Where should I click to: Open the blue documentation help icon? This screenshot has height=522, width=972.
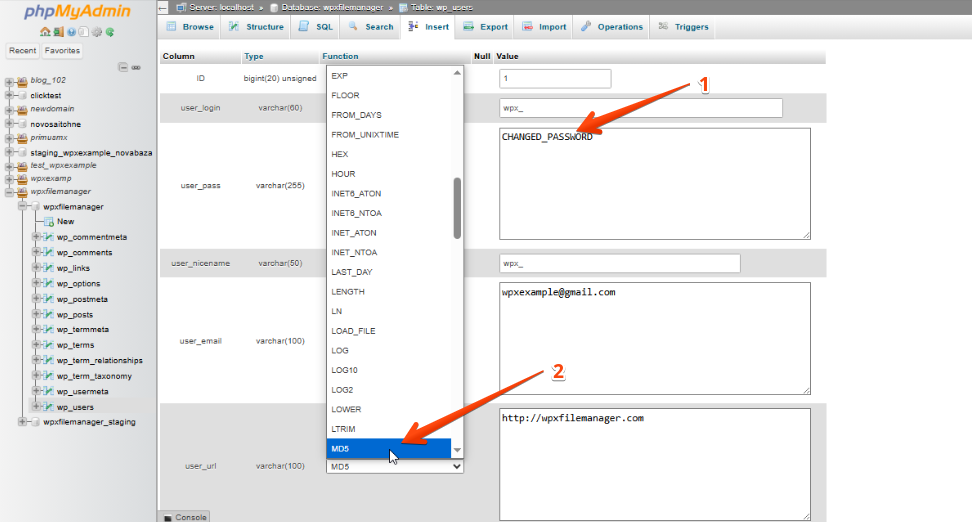click(x=72, y=32)
